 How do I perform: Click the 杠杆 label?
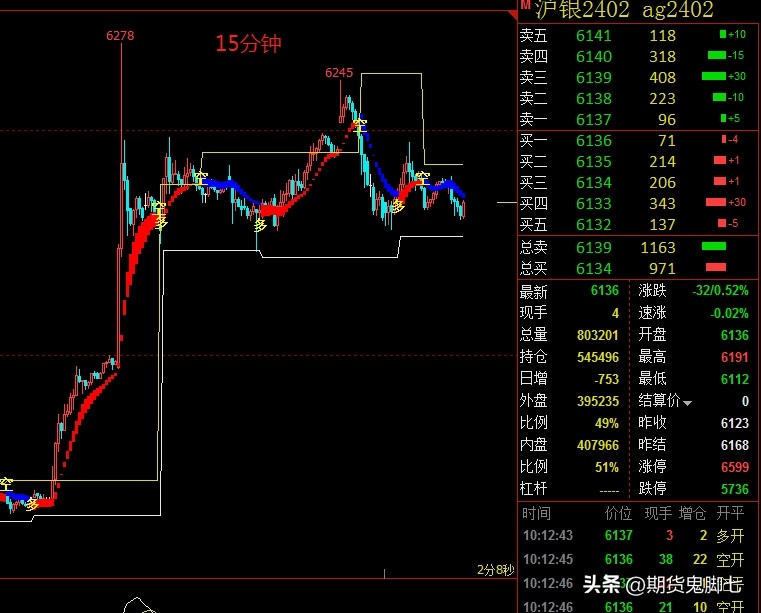(533, 489)
